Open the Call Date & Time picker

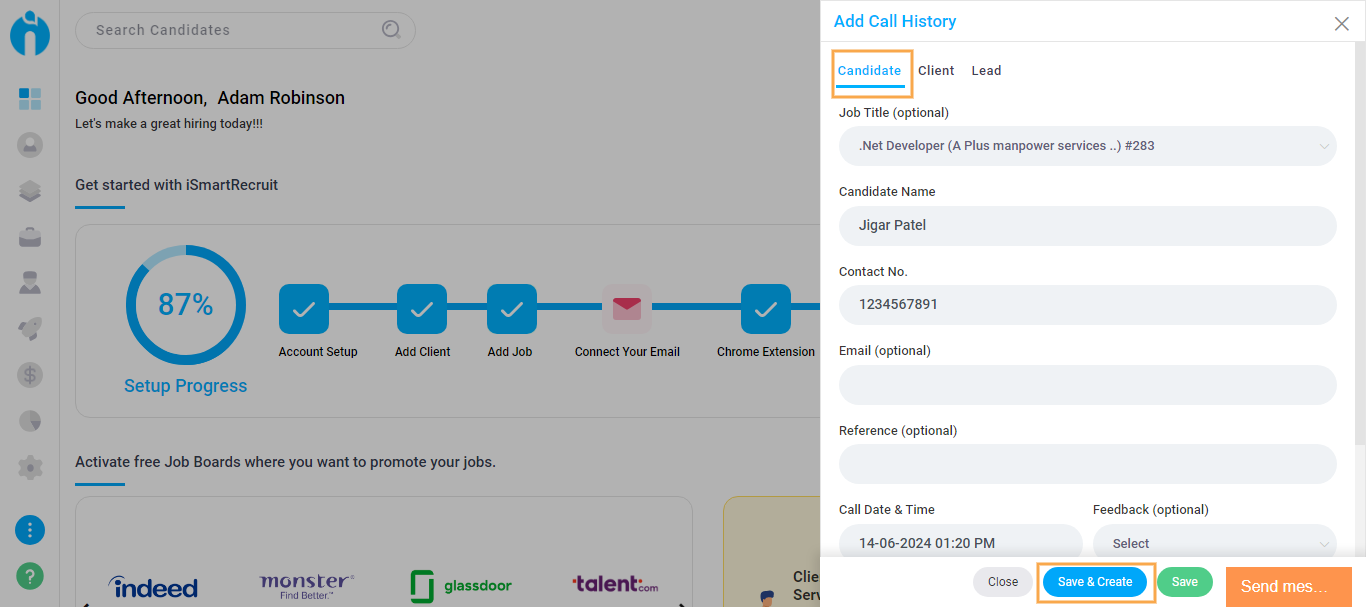[x=960, y=543]
